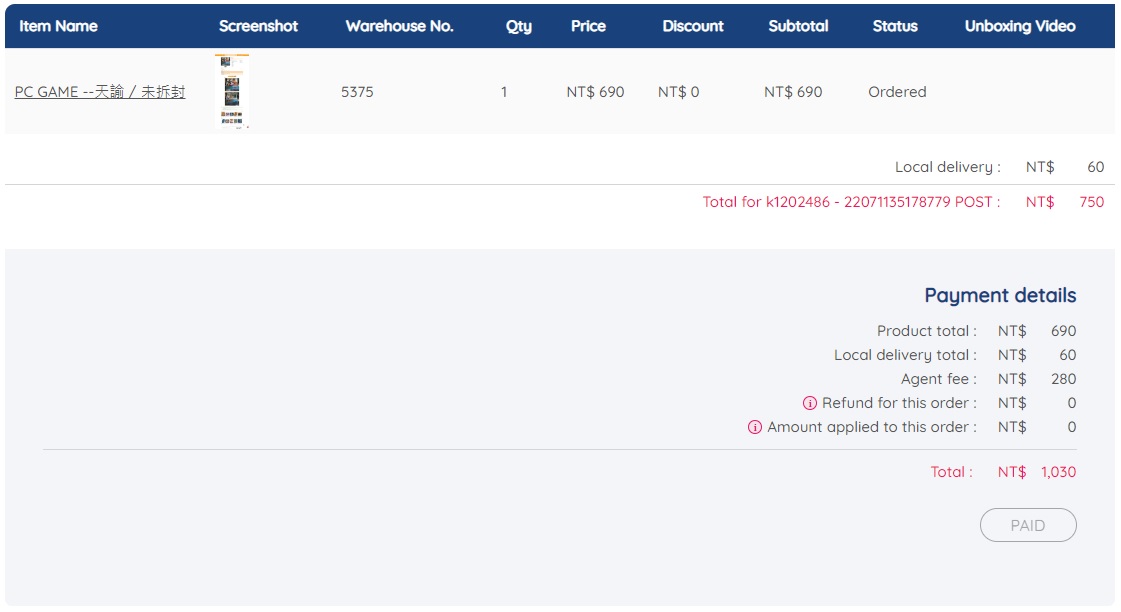Click the Price column header
The image size is (1121, 612).
(x=588, y=26)
